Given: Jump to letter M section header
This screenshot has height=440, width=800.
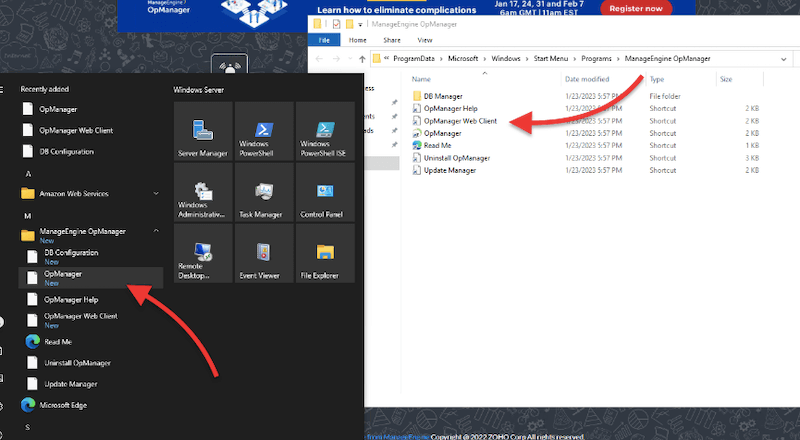Looking at the screenshot, I should 28,216.
